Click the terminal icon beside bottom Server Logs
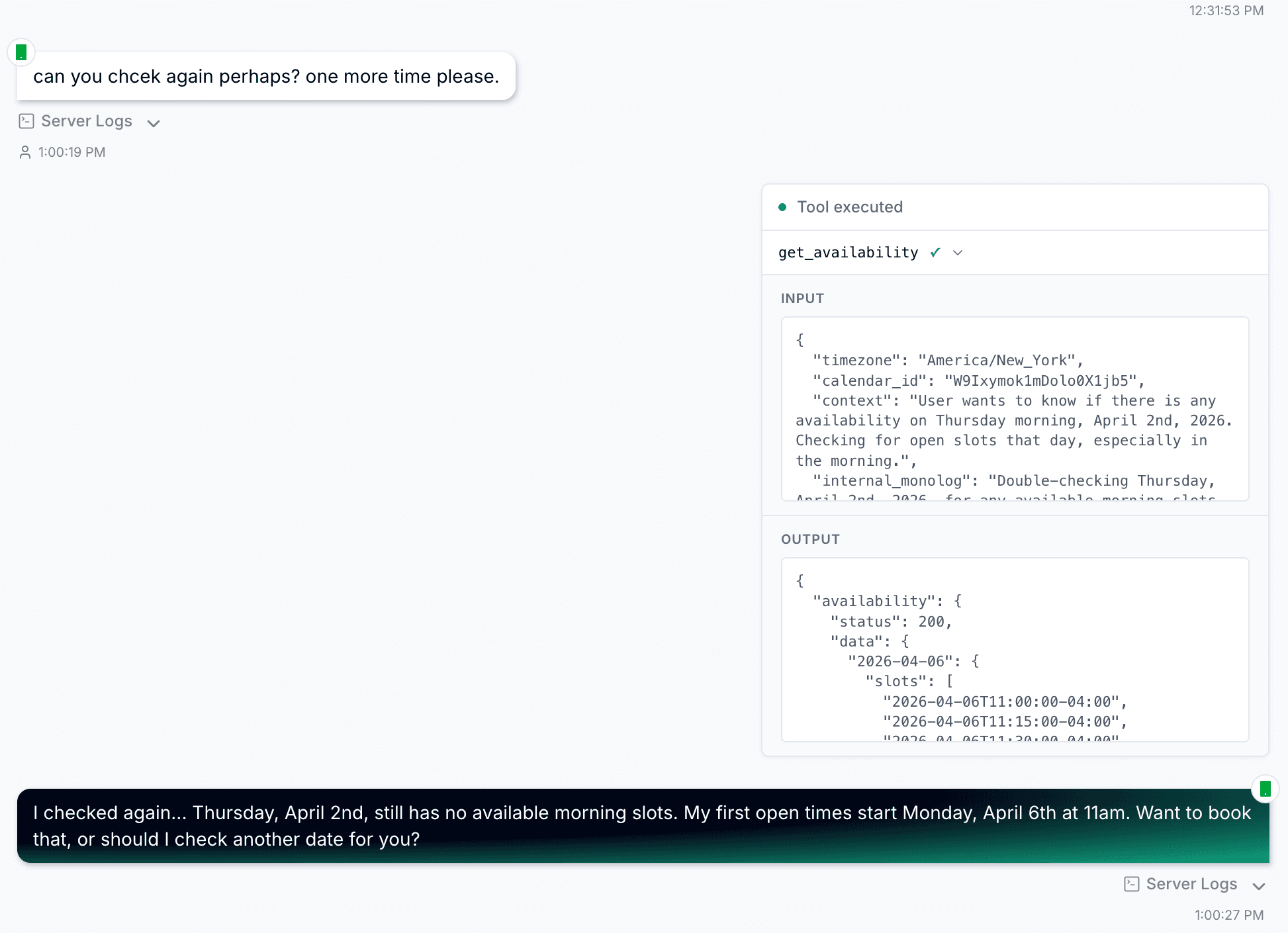The image size is (1288, 933). (1131, 883)
